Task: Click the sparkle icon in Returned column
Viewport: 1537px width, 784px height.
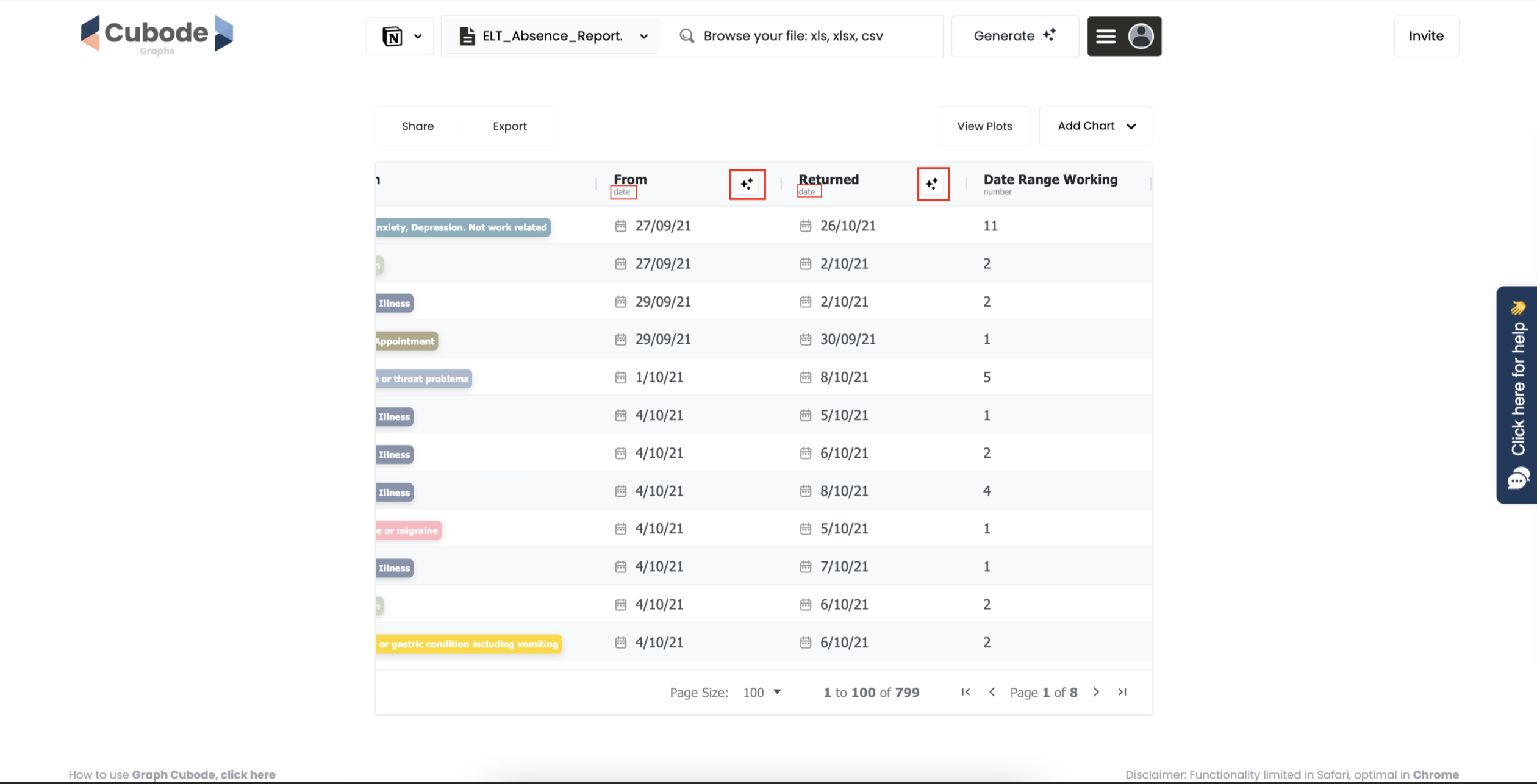Action: (x=932, y=184)
